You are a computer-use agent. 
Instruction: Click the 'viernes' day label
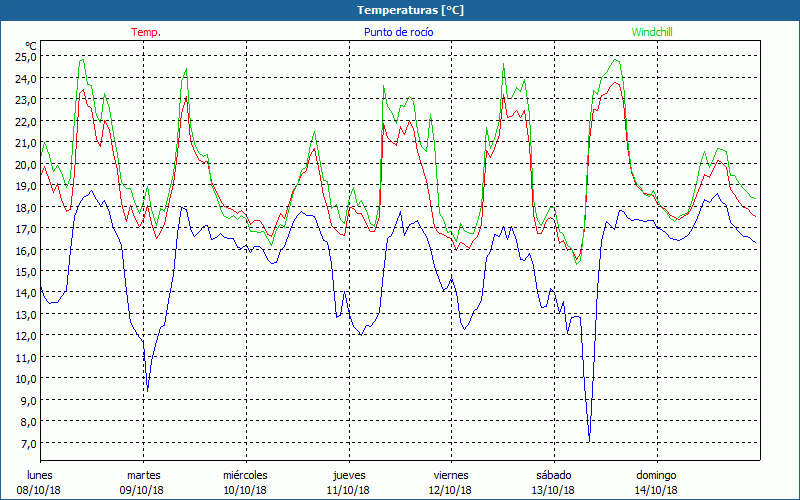click(451, 475)
